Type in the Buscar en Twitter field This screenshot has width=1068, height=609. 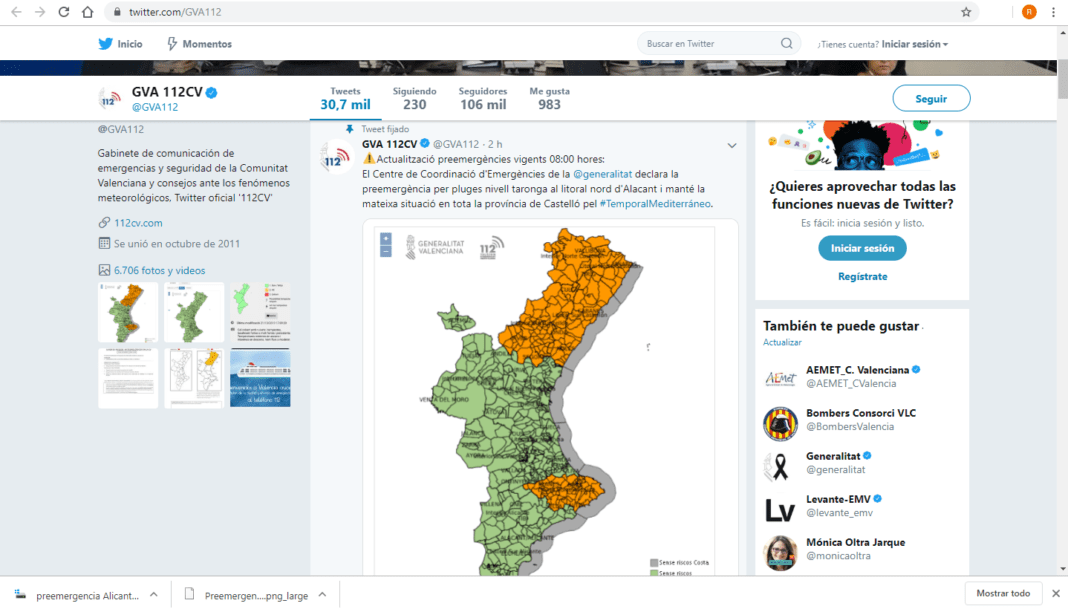(708, 44)
